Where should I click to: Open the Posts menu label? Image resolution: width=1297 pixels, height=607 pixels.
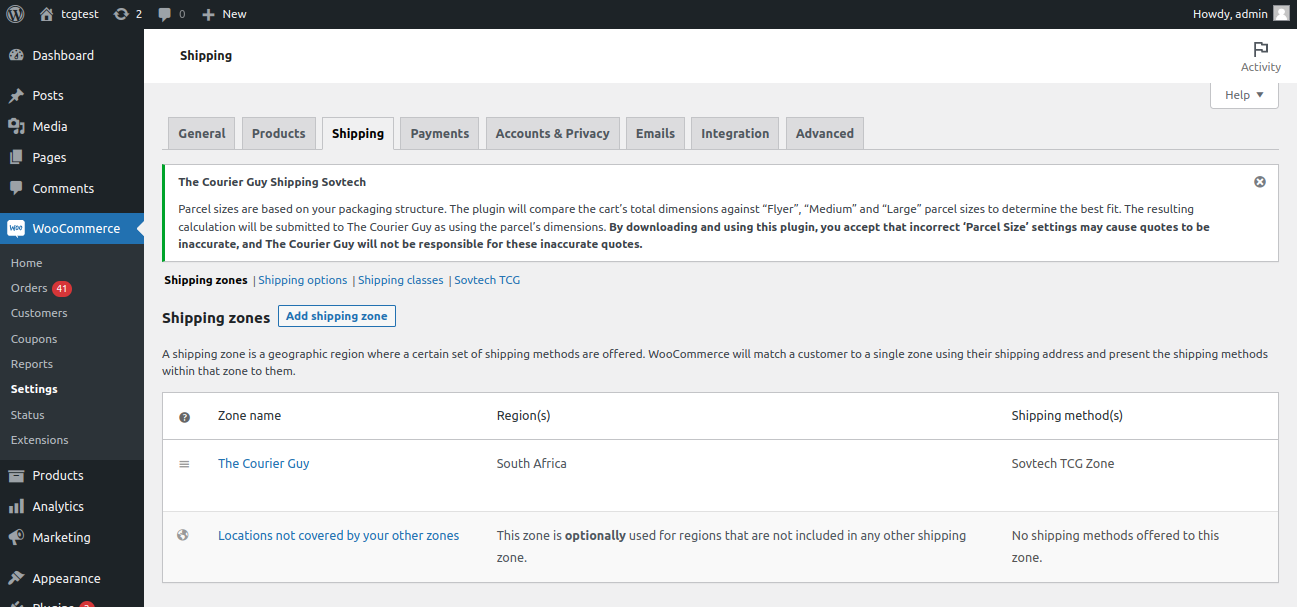pyautogui.click(x=48, y=96)
